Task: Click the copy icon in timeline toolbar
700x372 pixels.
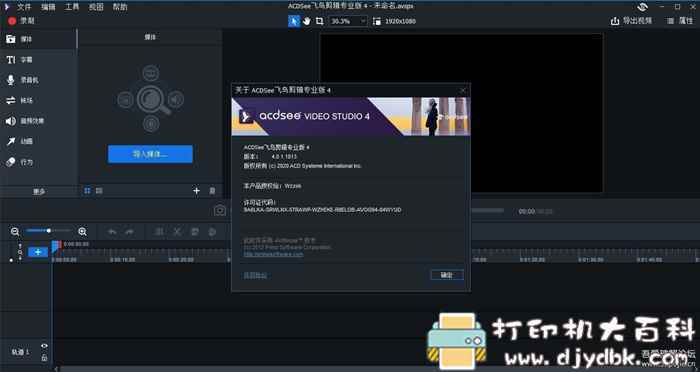Action: click(x=195, y=232)
